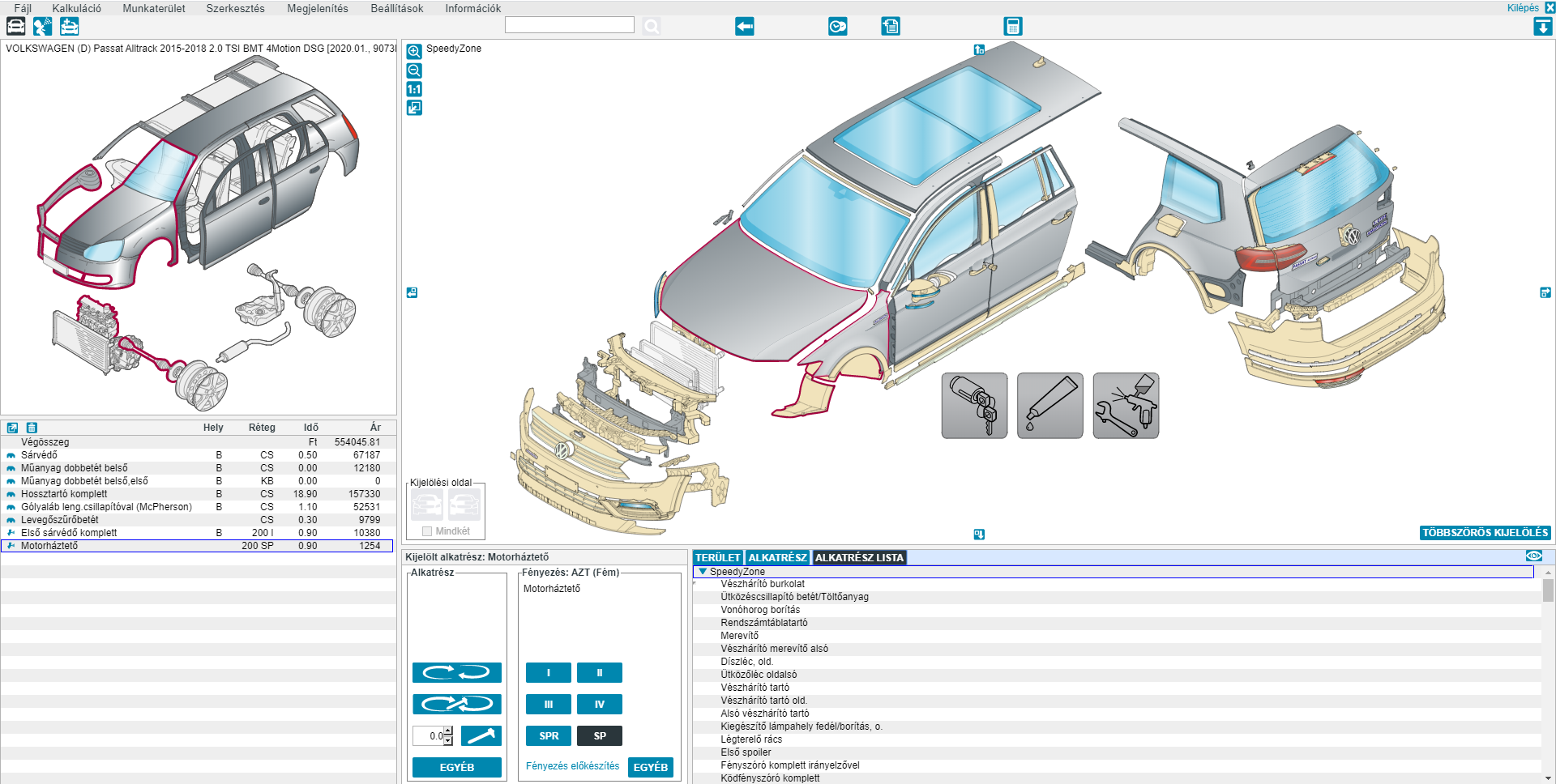1556x784 pixels.
Task: Switch to the TERÜLET tab
Action: (x=718, y=557)
